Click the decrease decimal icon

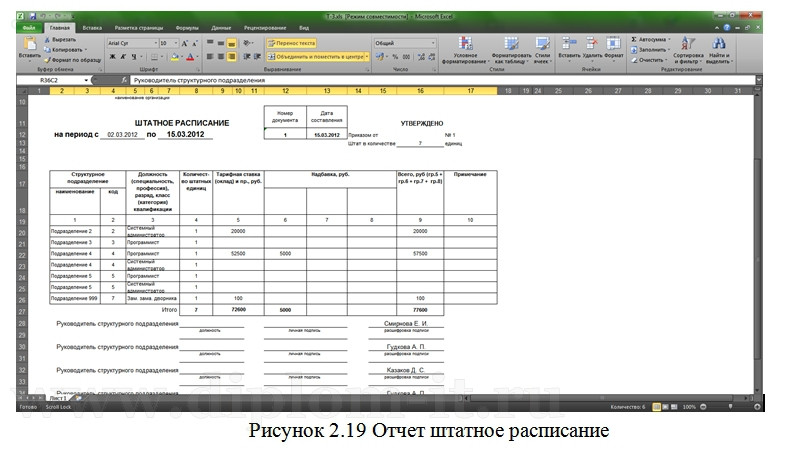[432, 57]
